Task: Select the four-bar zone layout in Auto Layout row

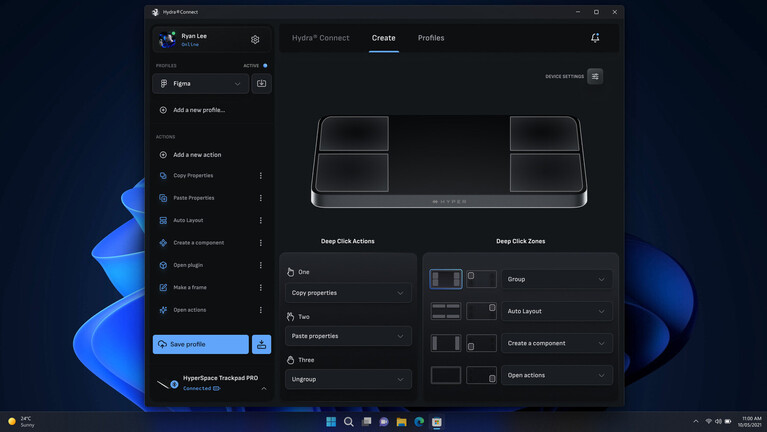Action: [446, 311]
